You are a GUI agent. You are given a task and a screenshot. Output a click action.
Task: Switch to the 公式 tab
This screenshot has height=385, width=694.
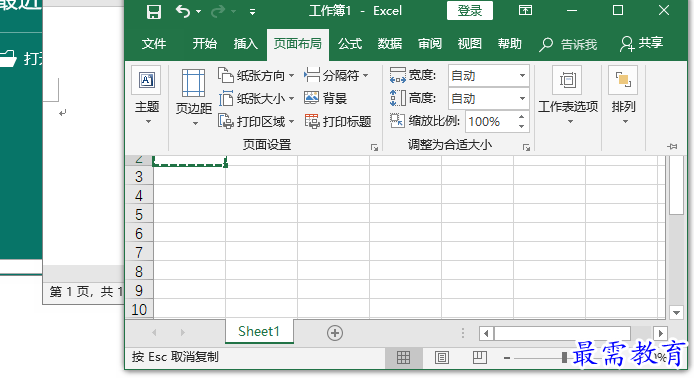coord(350,44)
